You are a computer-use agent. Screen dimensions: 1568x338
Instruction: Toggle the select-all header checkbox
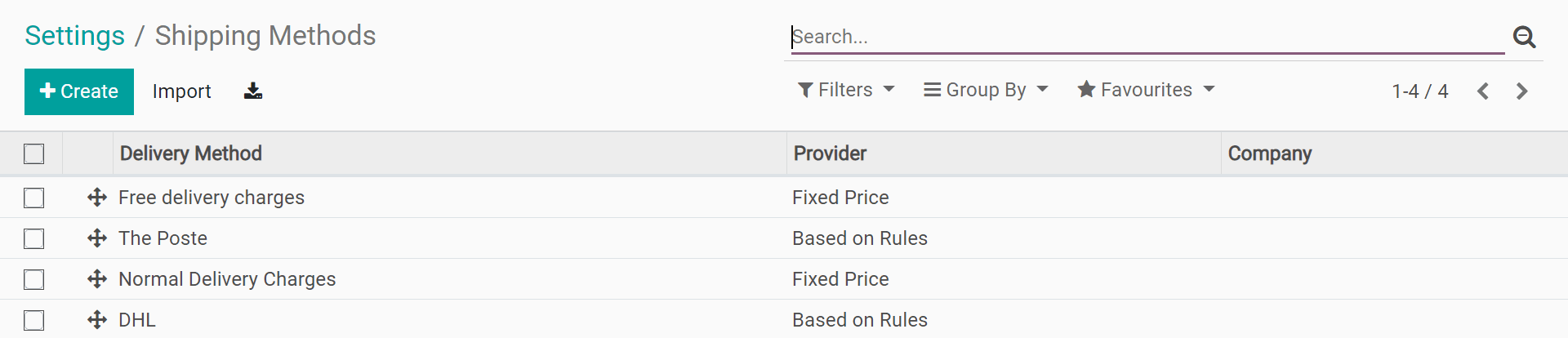[x=34, y=153]
